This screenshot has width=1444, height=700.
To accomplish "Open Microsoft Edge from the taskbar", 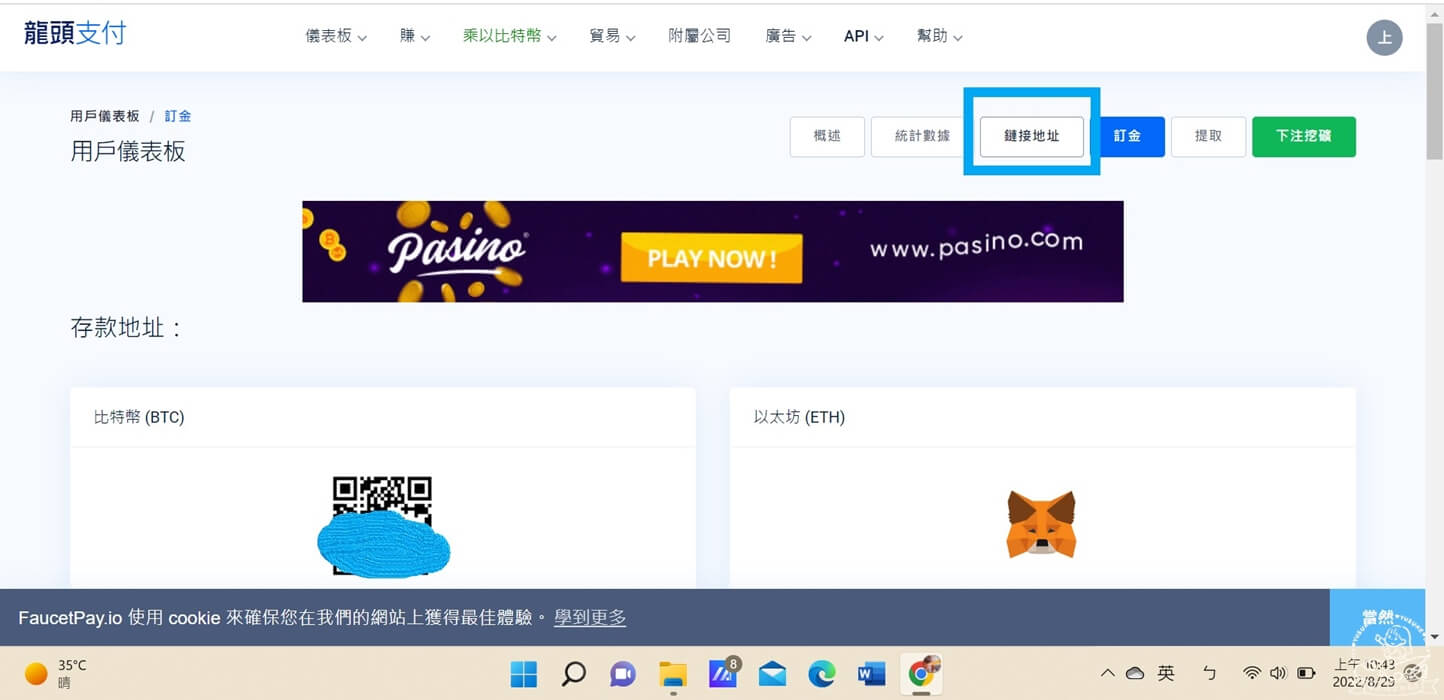I will click(x=821, y=673).
